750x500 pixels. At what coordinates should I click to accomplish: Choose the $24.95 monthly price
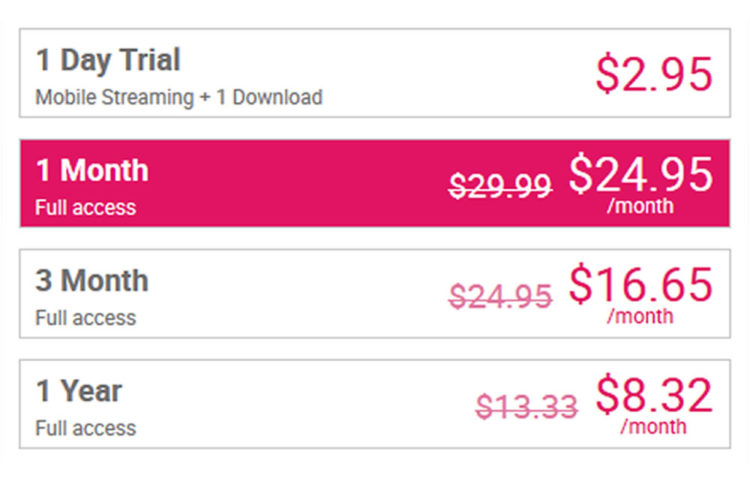pyautogui.click(x=641, y=174)
